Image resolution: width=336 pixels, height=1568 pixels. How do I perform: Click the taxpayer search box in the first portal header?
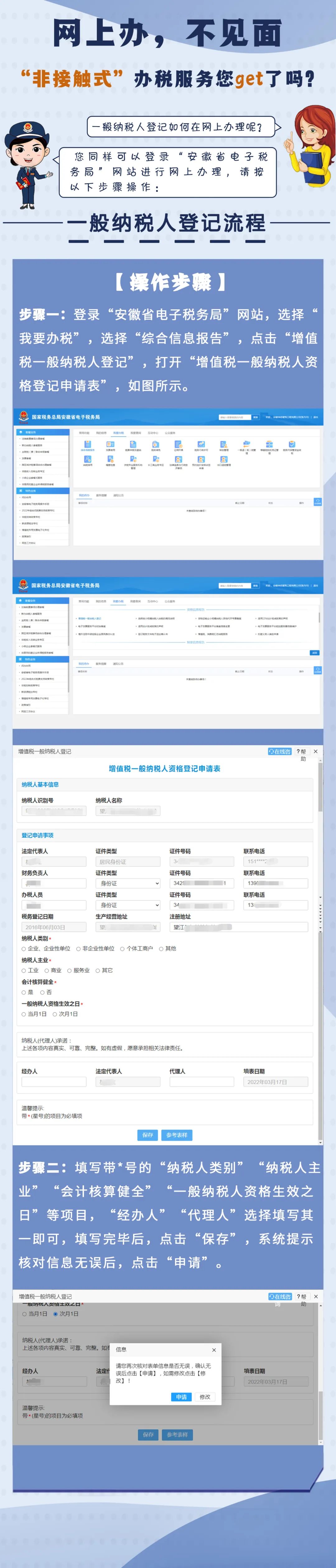pyautogui.click(x=235, y=417)
